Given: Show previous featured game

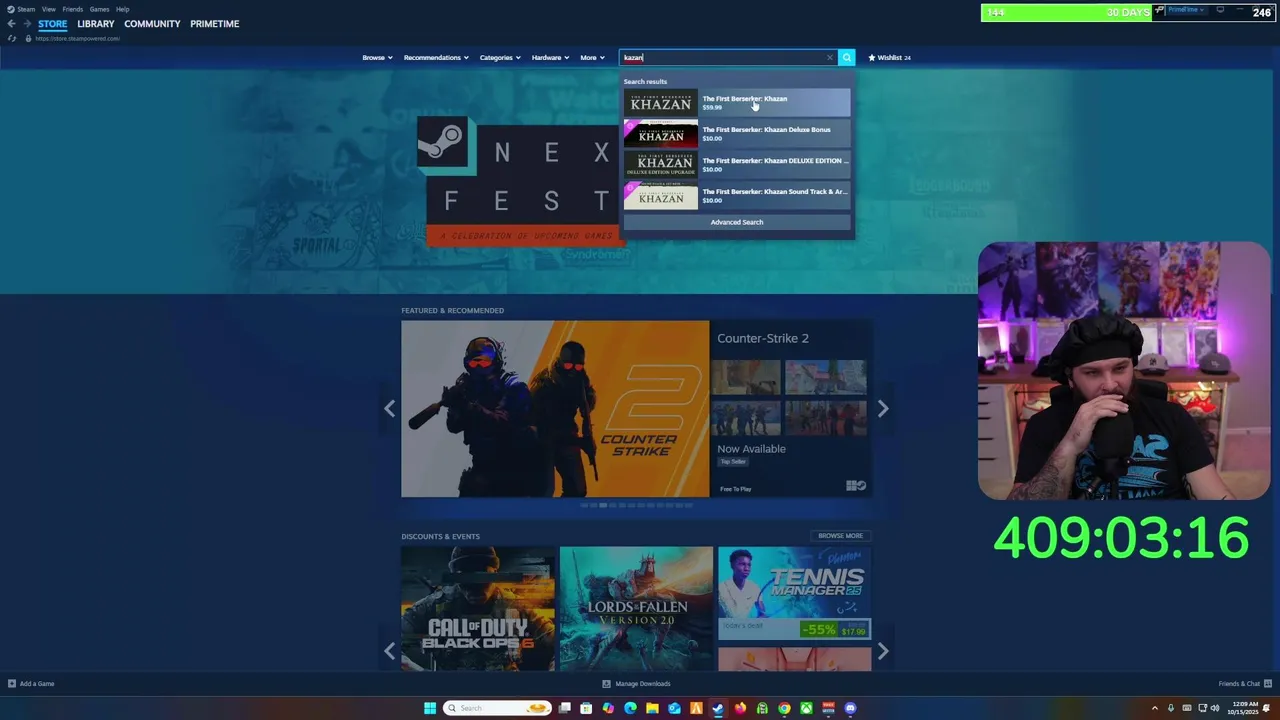Looking at the screenshot, I should point(389,408).
